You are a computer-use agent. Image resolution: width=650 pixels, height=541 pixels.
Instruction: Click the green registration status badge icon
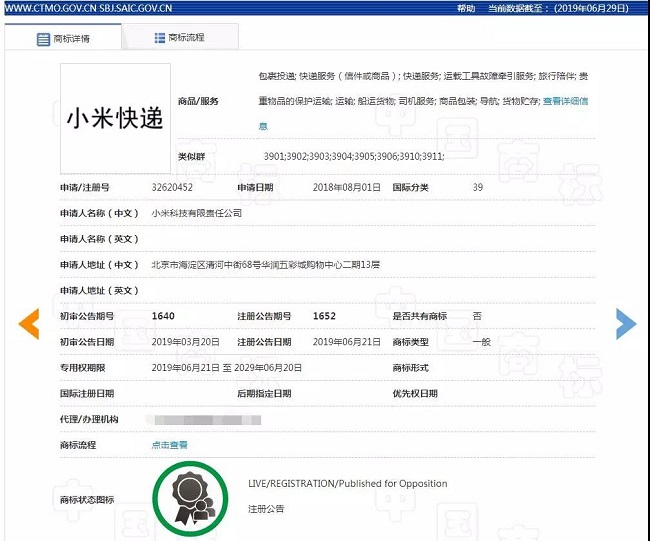point(190,498)
